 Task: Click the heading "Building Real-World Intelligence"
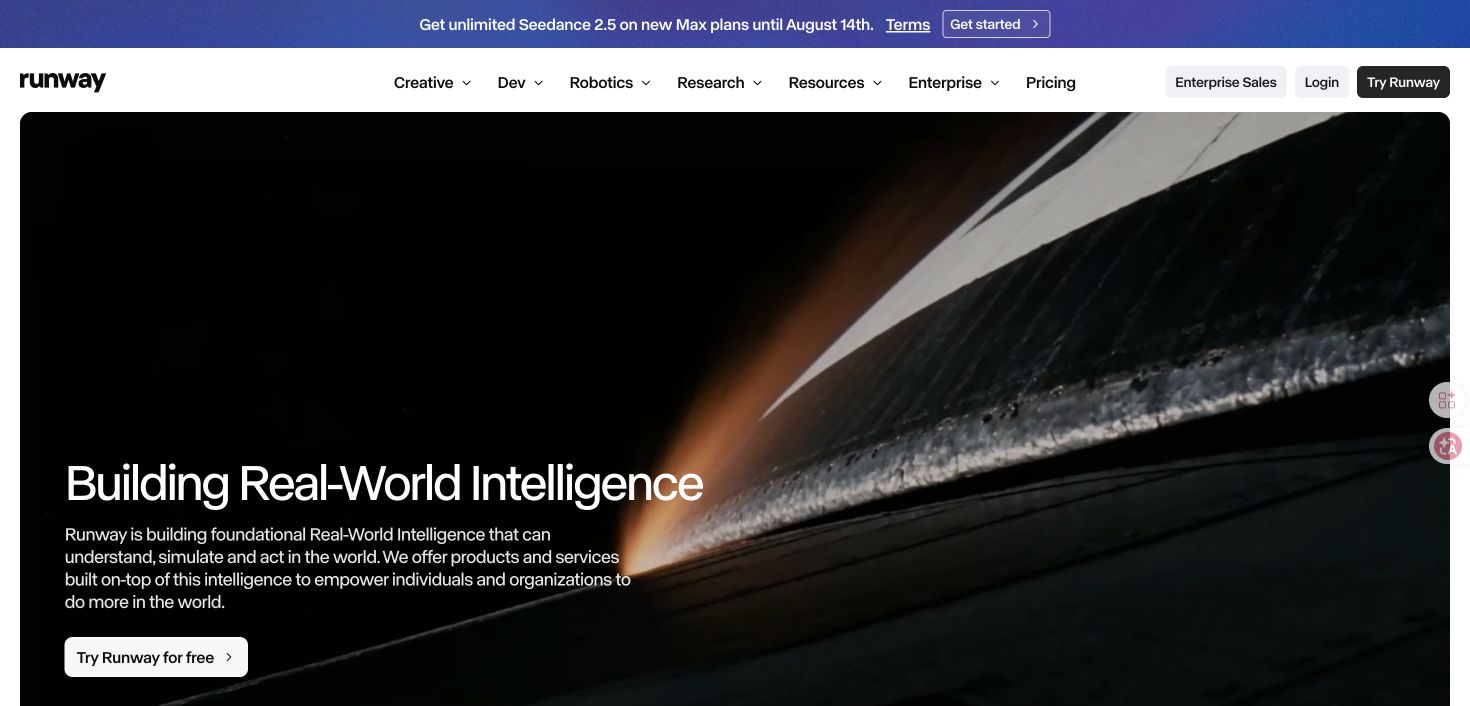384,483
